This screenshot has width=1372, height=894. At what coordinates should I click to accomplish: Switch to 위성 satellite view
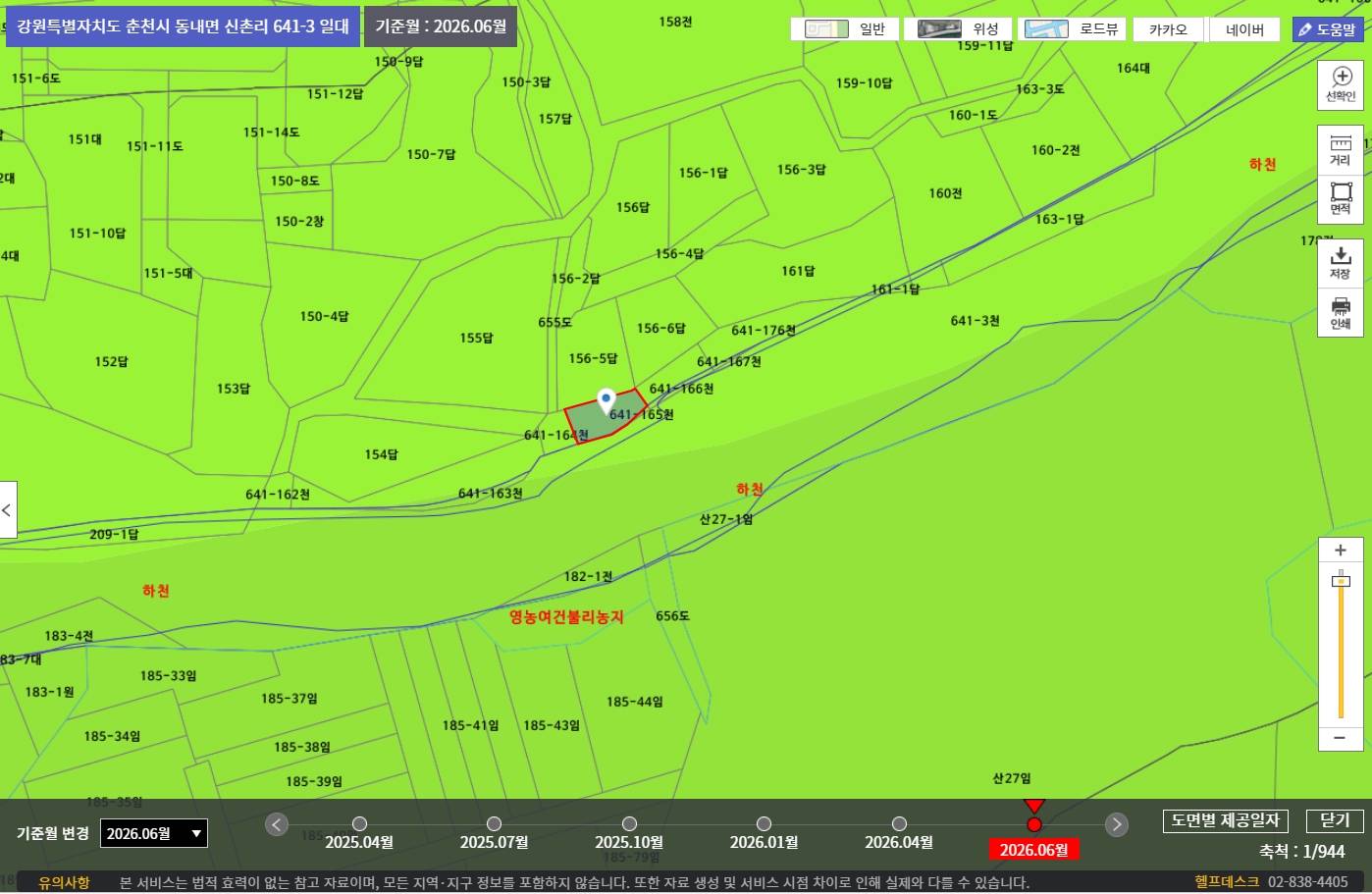[x=959, y=29]
